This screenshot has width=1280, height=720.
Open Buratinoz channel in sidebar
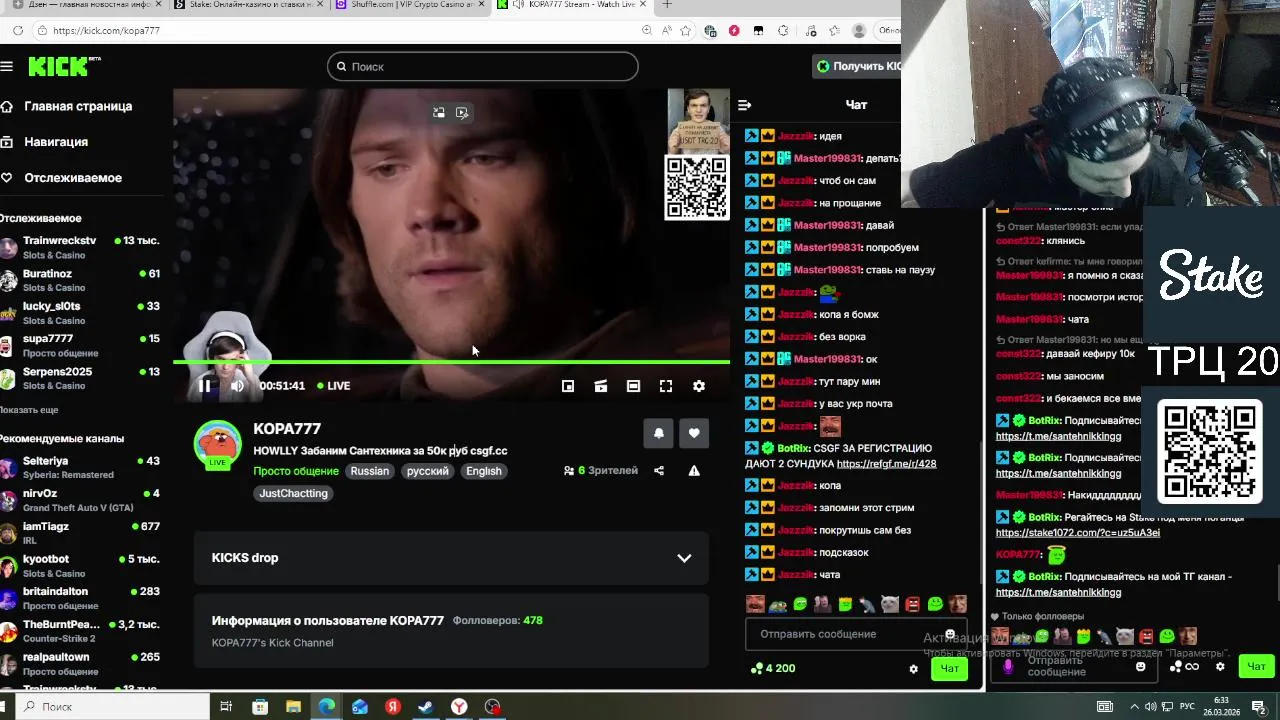80,280
